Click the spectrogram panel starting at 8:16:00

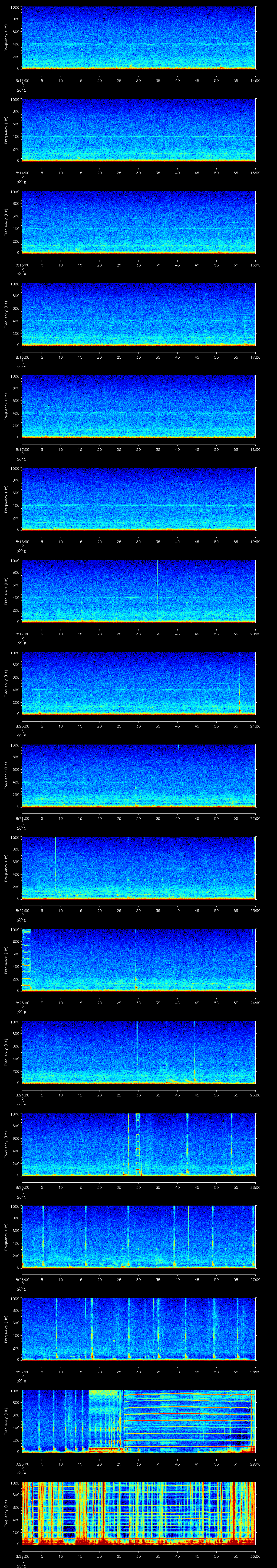pyautogui.click(x=138, y=314)
